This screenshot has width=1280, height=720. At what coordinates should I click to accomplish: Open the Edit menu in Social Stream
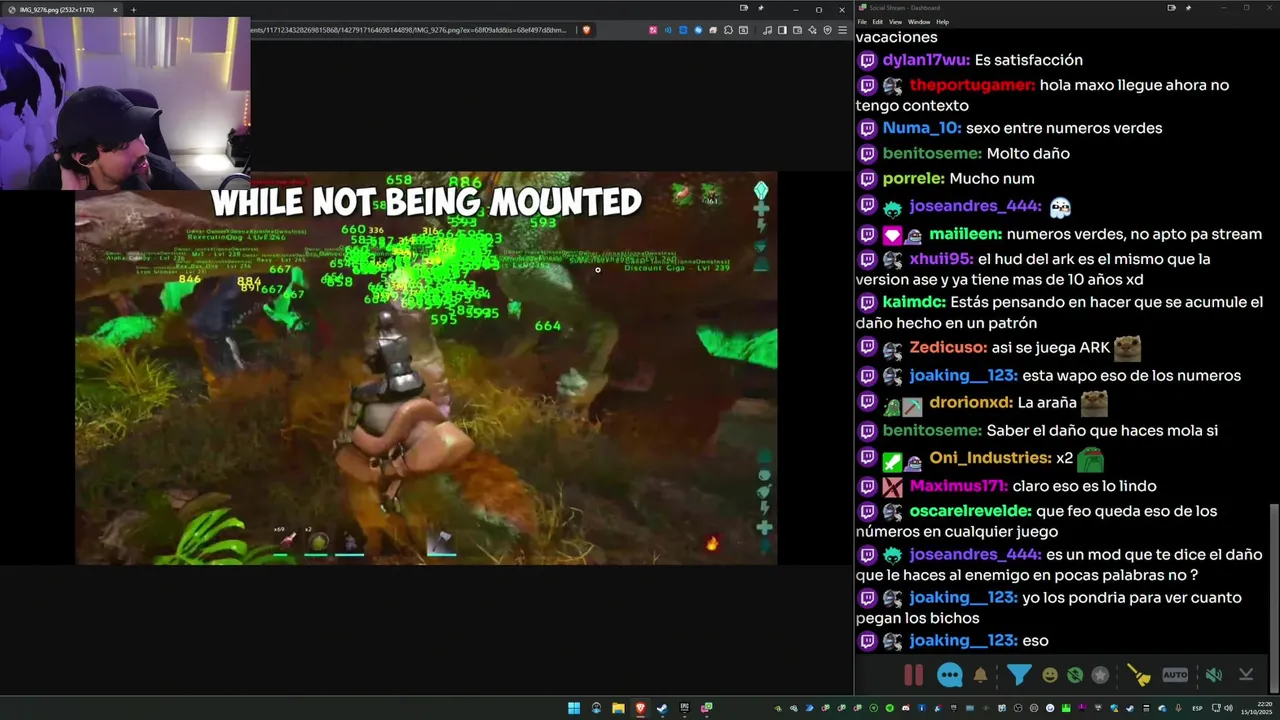pos(877,21)
